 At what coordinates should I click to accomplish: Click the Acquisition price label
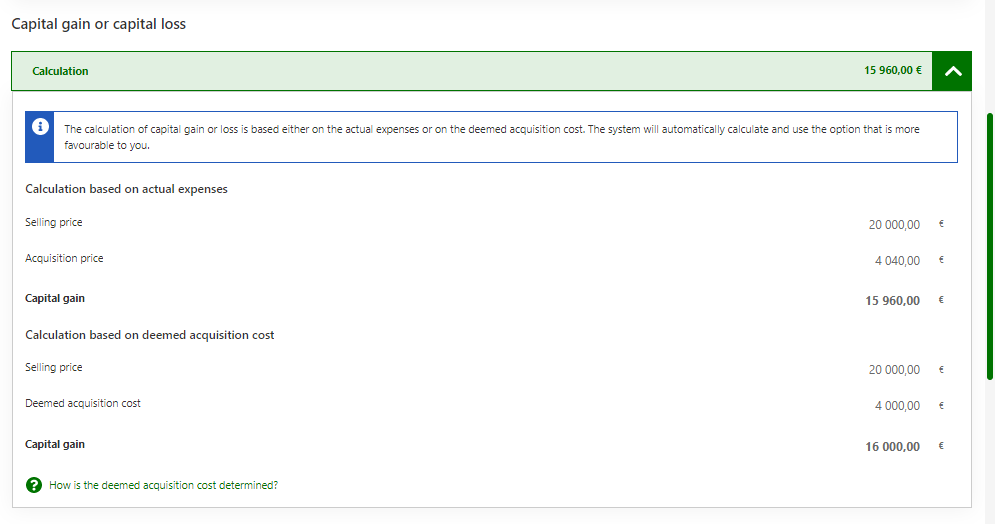(x=64, y=258)
